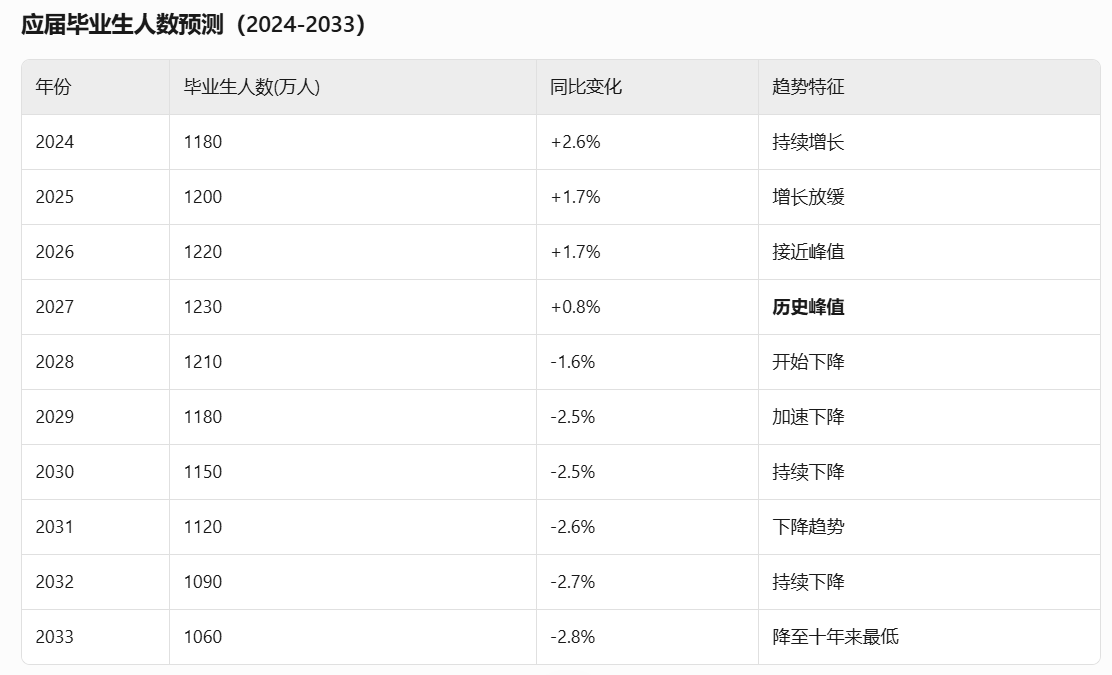Click the 年份 column header
Viewport: 1112px width, 675px height.
[x=54, y=87]
